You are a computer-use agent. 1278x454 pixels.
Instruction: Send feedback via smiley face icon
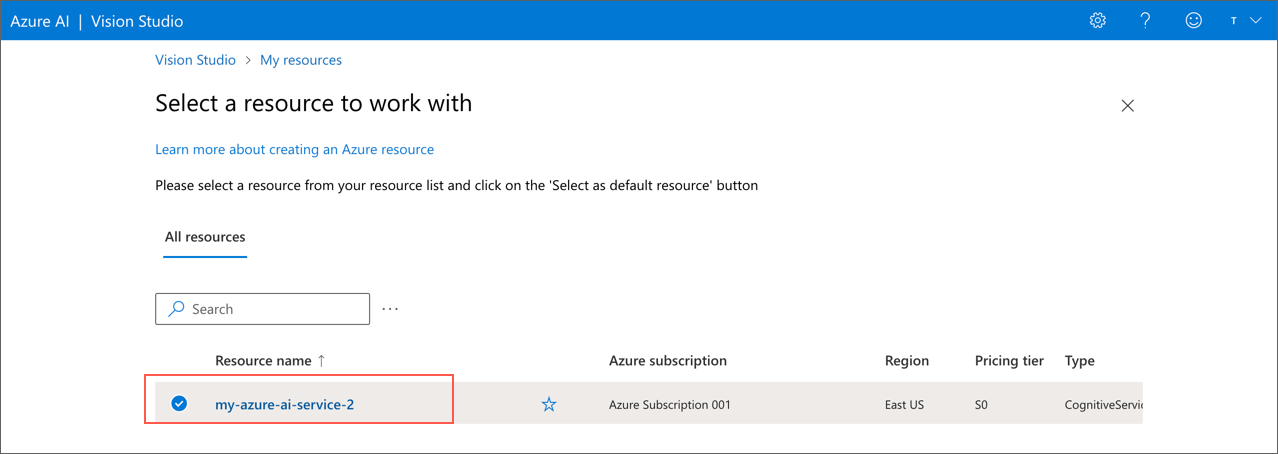click(x=1193, y=21)
